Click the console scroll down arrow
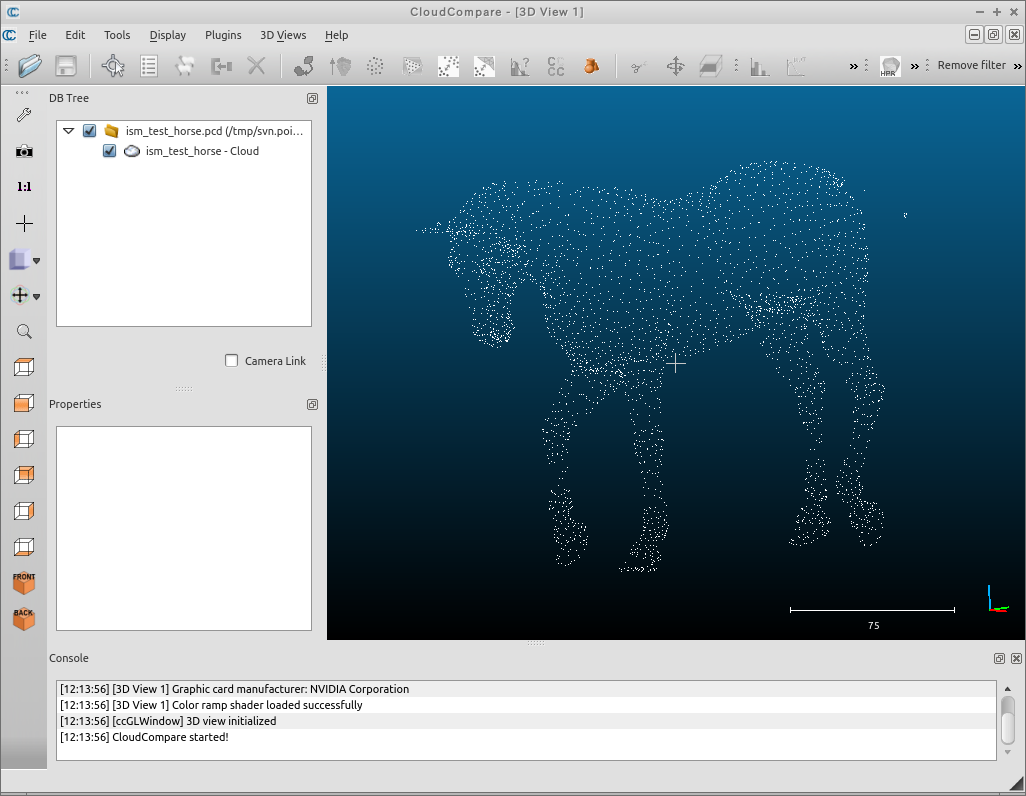This screenshot has height=796, width=1026. coord(1008,752)
